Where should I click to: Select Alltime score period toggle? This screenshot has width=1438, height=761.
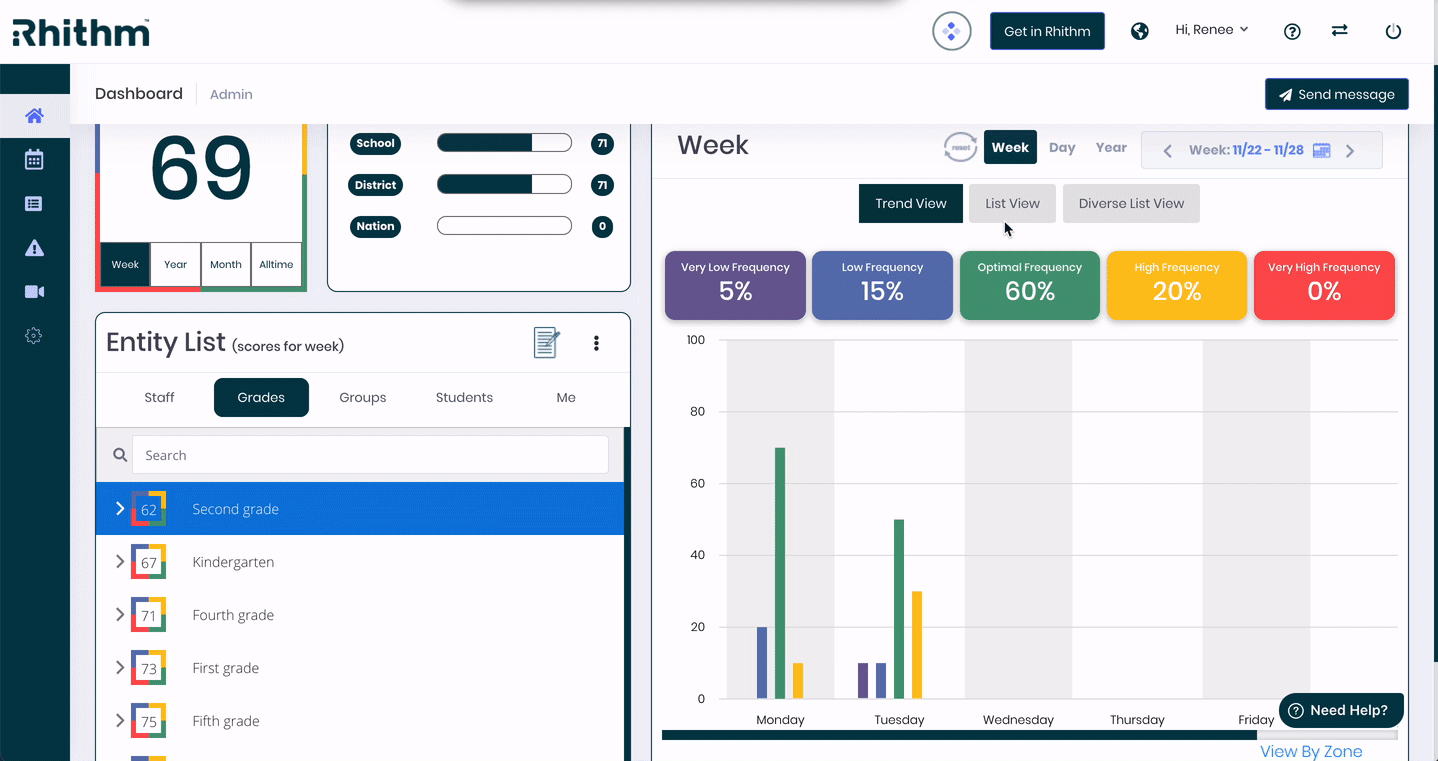point(276,264)
